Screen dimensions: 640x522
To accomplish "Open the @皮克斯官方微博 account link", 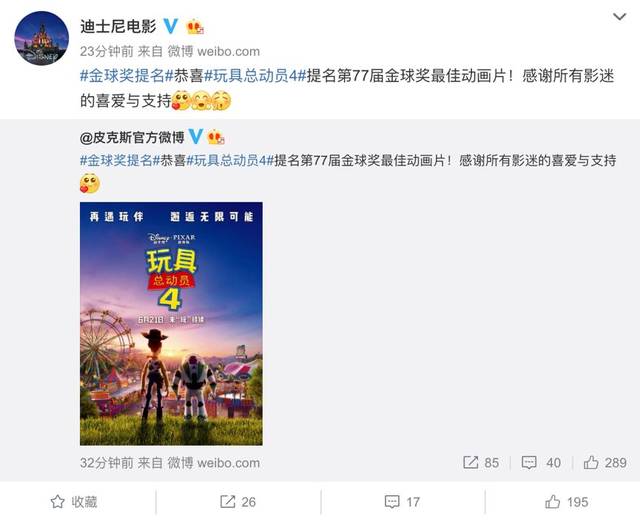I will click(x=132, y=137).
